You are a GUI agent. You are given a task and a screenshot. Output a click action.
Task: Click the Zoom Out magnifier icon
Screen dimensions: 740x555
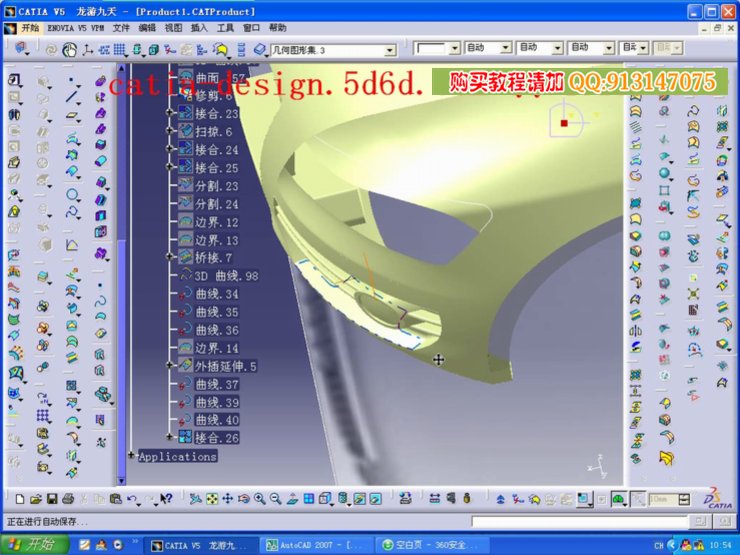tap(275, 498)
